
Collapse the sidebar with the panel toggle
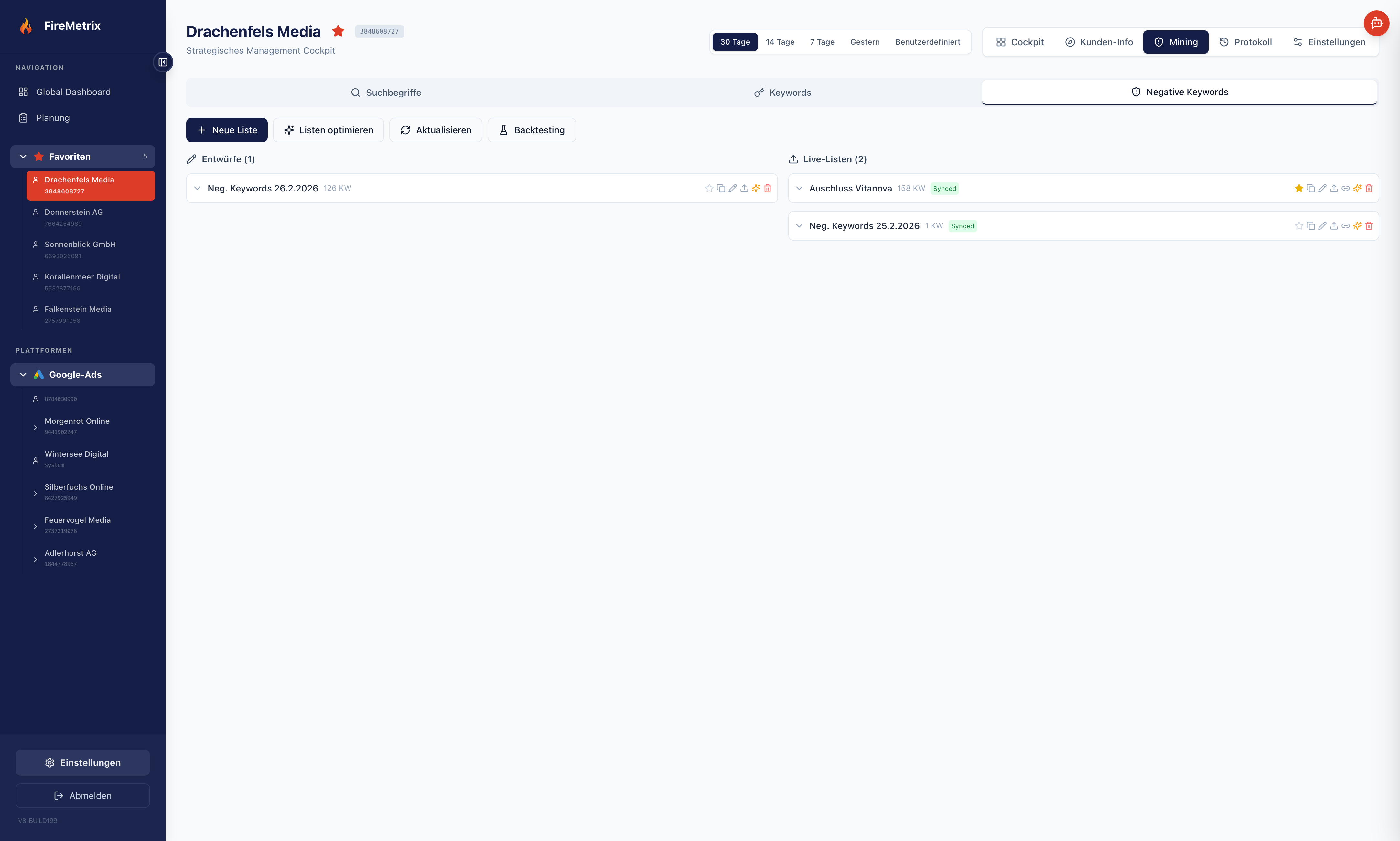click(x=163, y=62)
